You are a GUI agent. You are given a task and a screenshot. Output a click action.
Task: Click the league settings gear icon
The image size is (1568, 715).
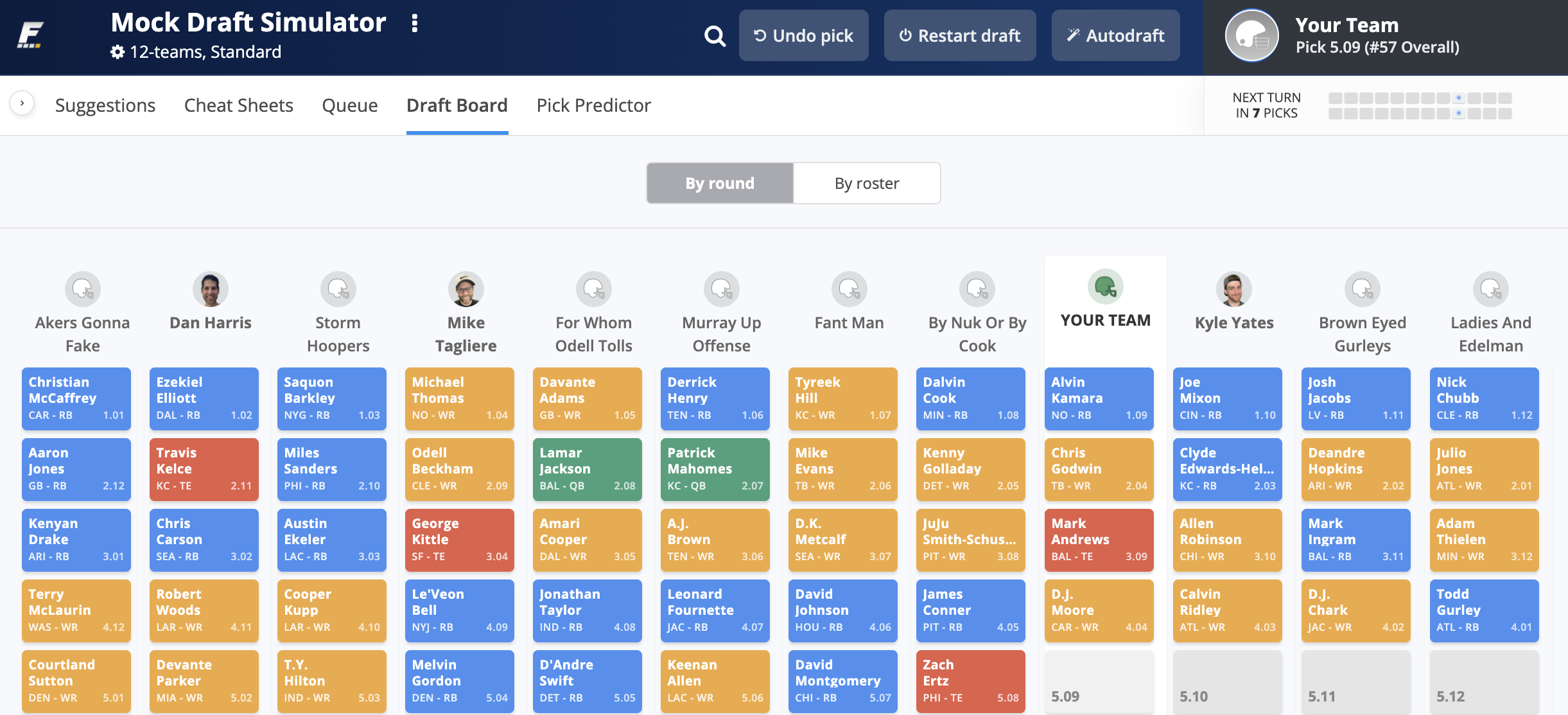[x=118, y=52]
